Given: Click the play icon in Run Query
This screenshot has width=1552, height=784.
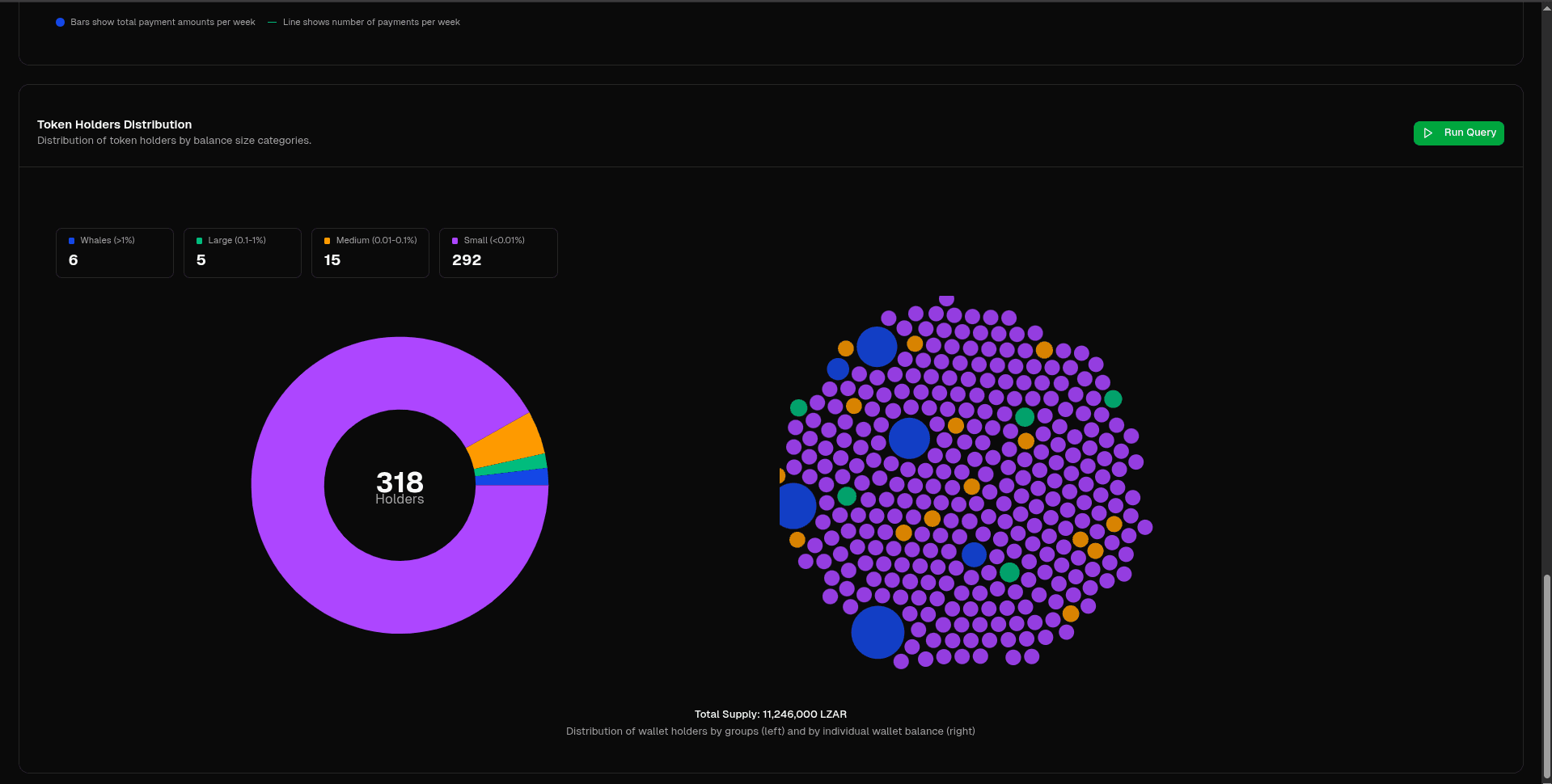Looking at the screenshot, I should coord(1428,133).
